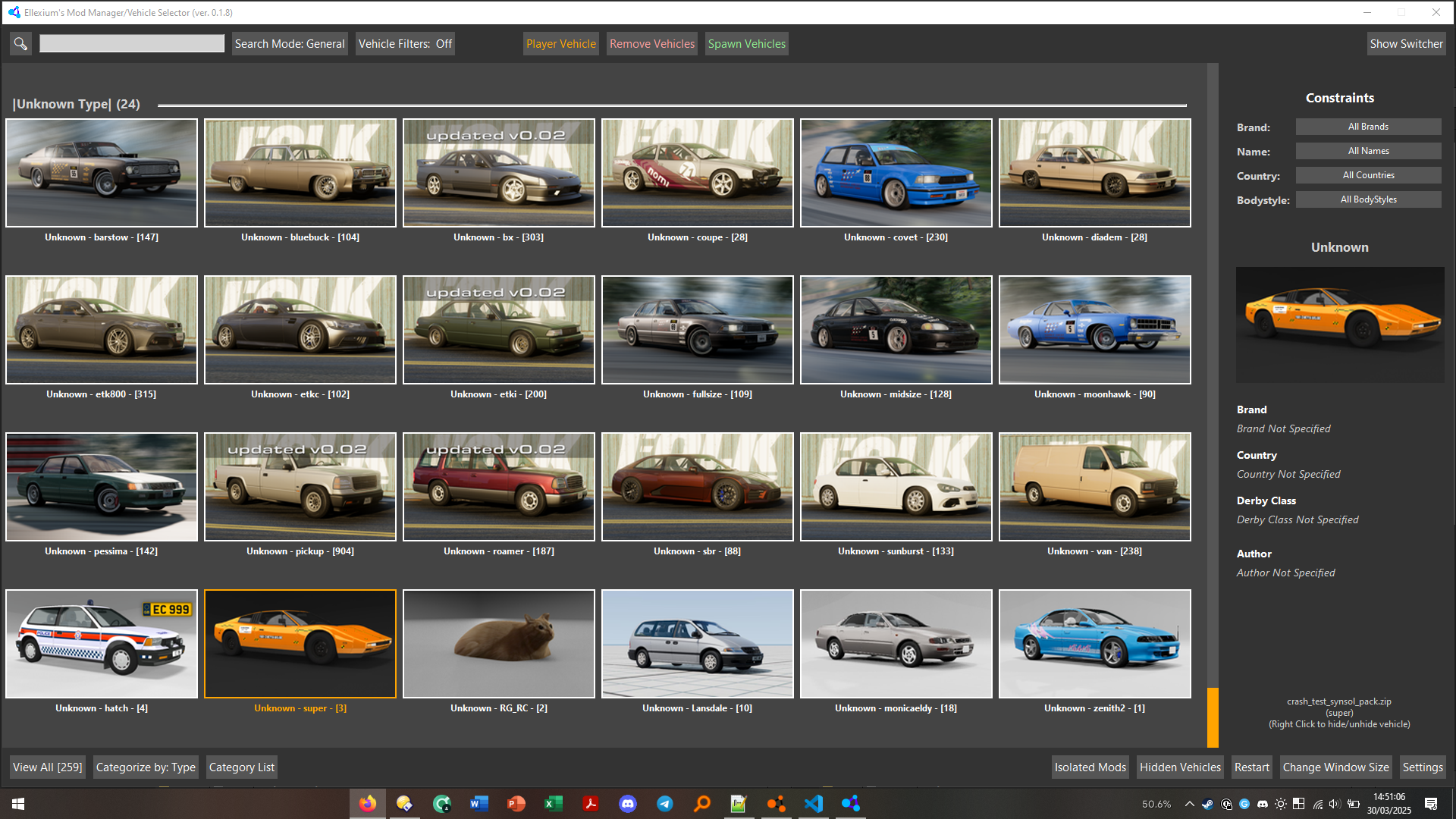Click the Show Switcher button

click(x=1406, y=44)
